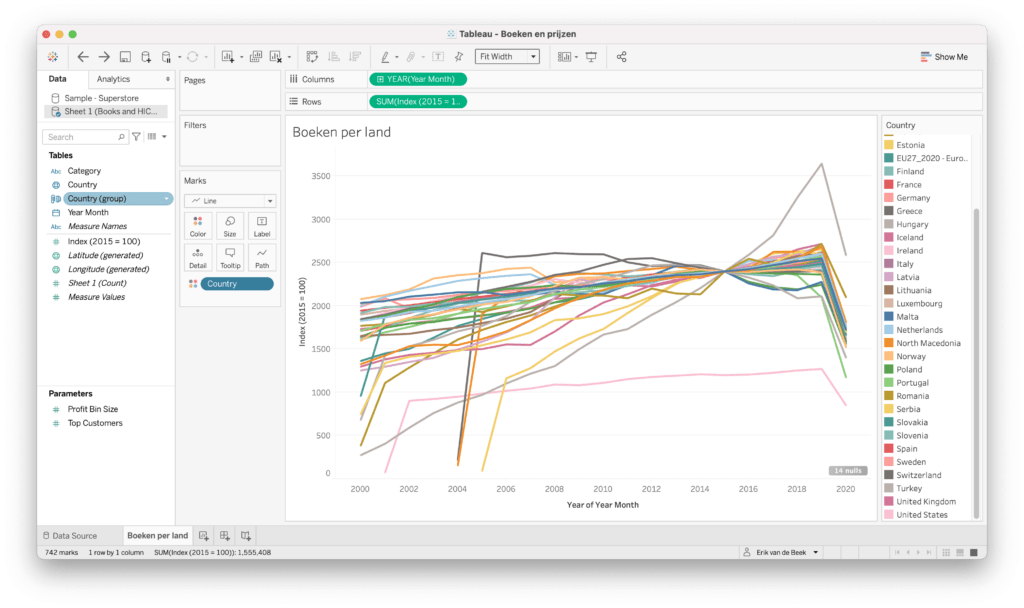Viewport: 1024px width, 608px height.
Task: Click the pin icon to fix axes
Action: click(458, 57)
